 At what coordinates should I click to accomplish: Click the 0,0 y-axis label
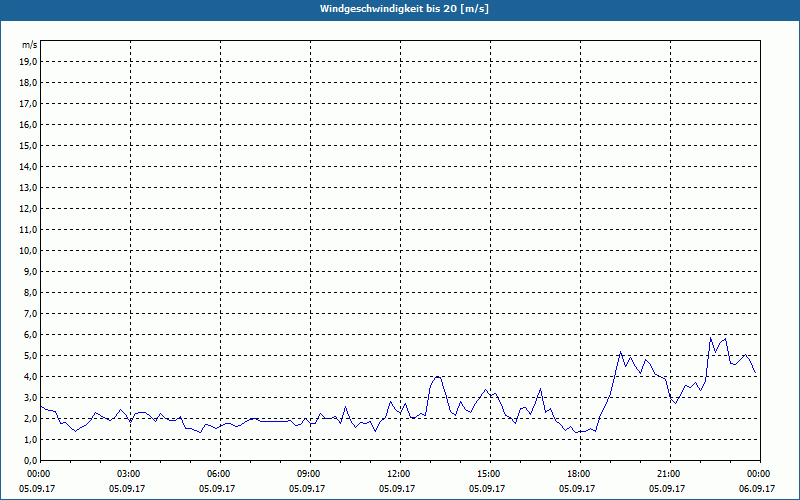point(30,460)
